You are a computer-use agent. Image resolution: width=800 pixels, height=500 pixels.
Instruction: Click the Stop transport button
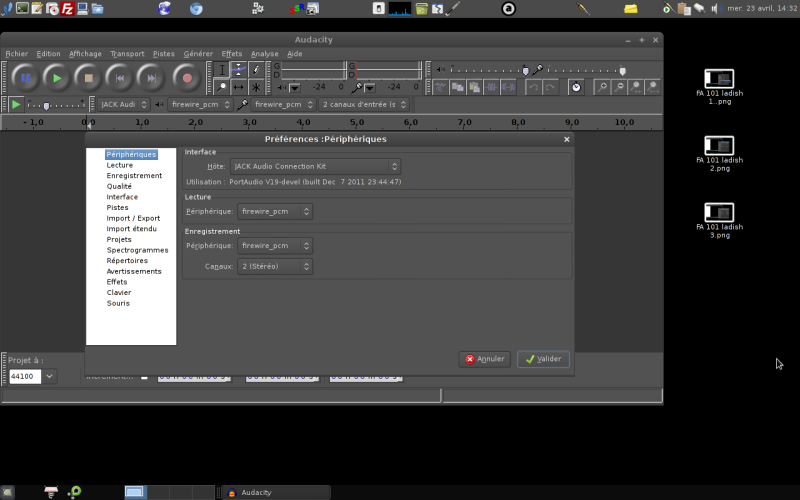(88, 77)
